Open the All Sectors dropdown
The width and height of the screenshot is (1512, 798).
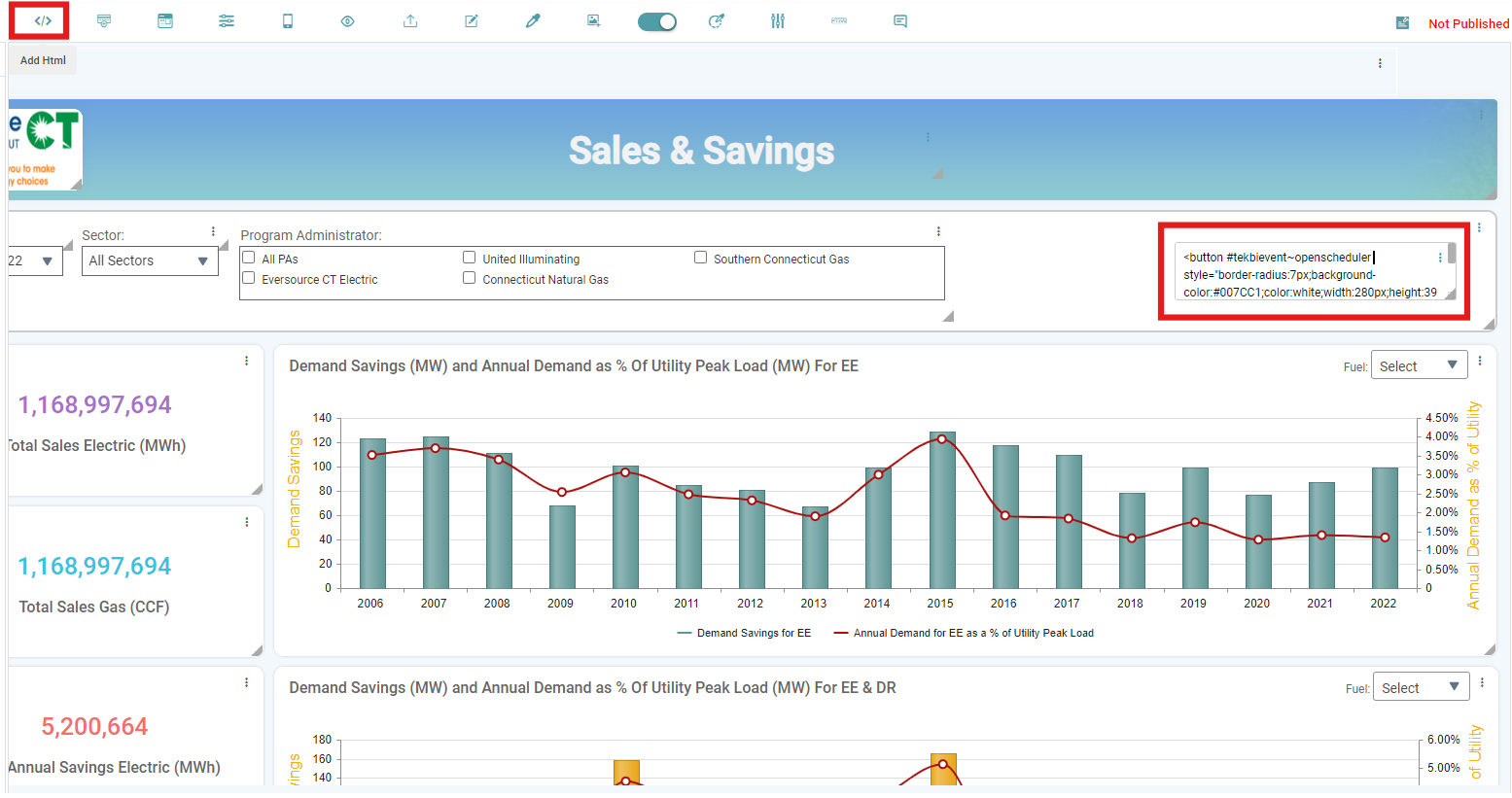tap(150, 260)
